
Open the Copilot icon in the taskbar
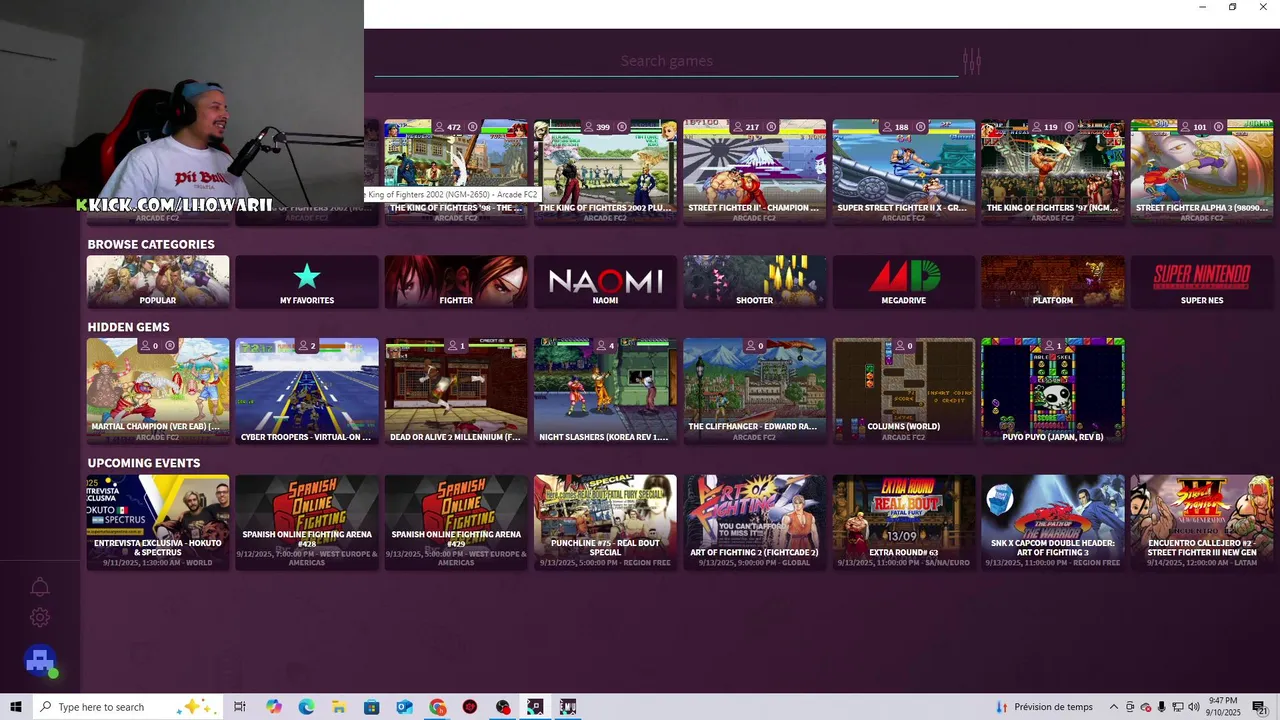tap(273, 707)
